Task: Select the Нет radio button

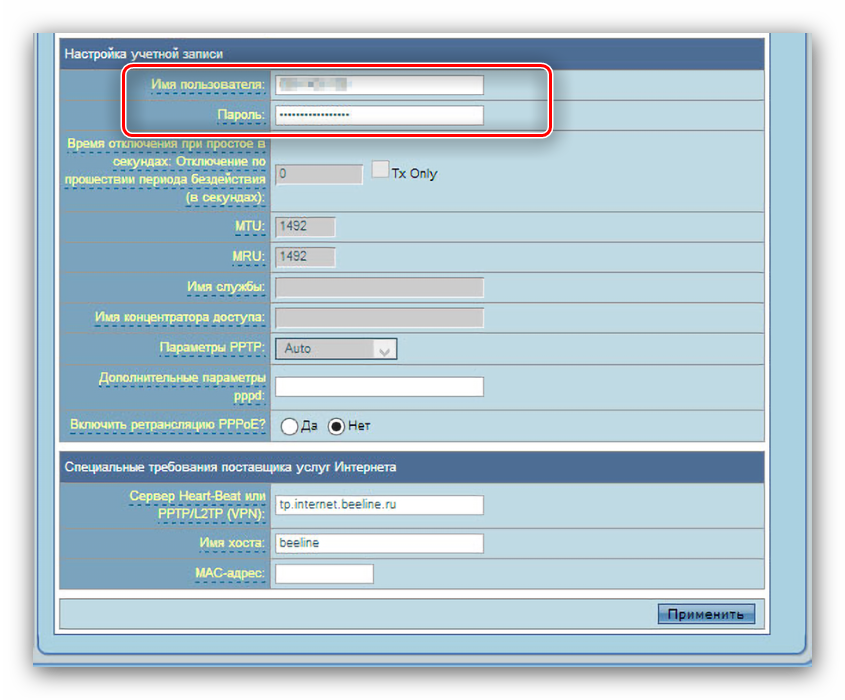Action: (x=337, y=426)
